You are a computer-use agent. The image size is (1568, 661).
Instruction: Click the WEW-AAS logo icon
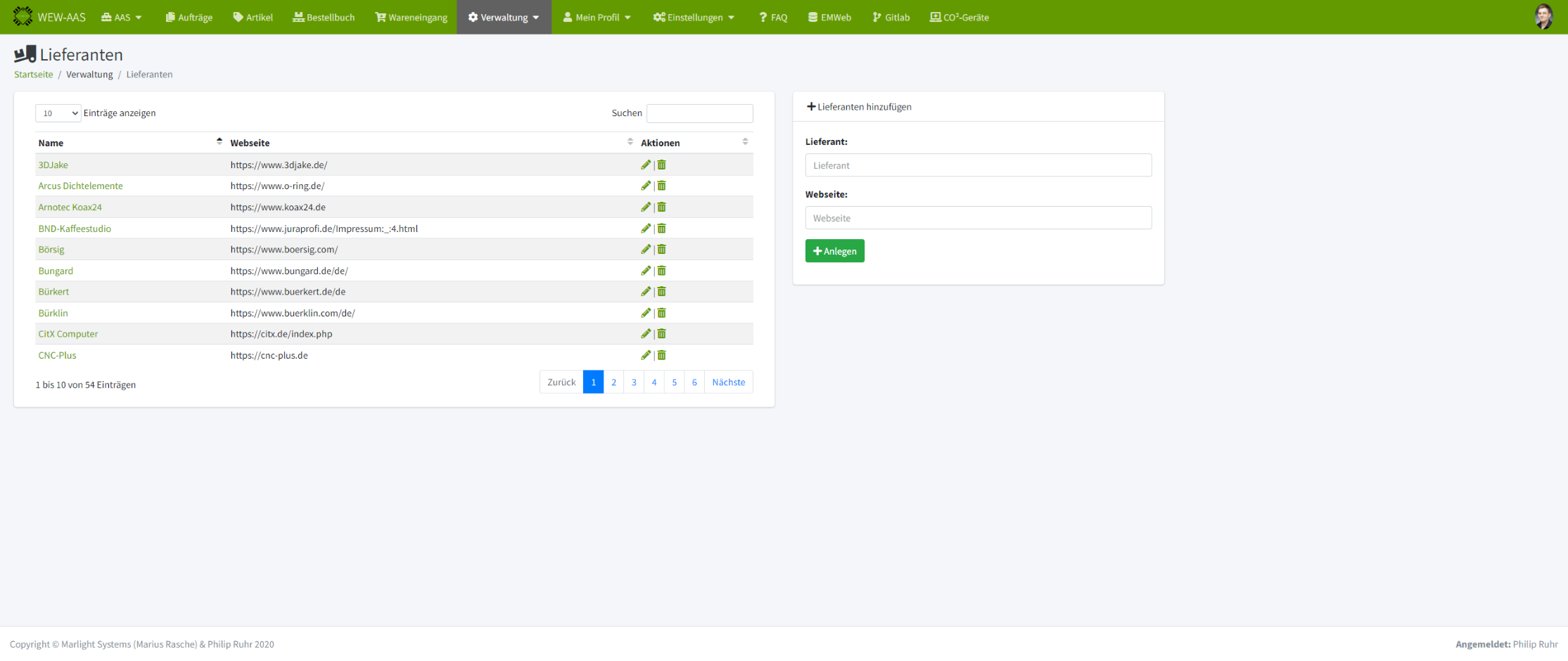23,17
